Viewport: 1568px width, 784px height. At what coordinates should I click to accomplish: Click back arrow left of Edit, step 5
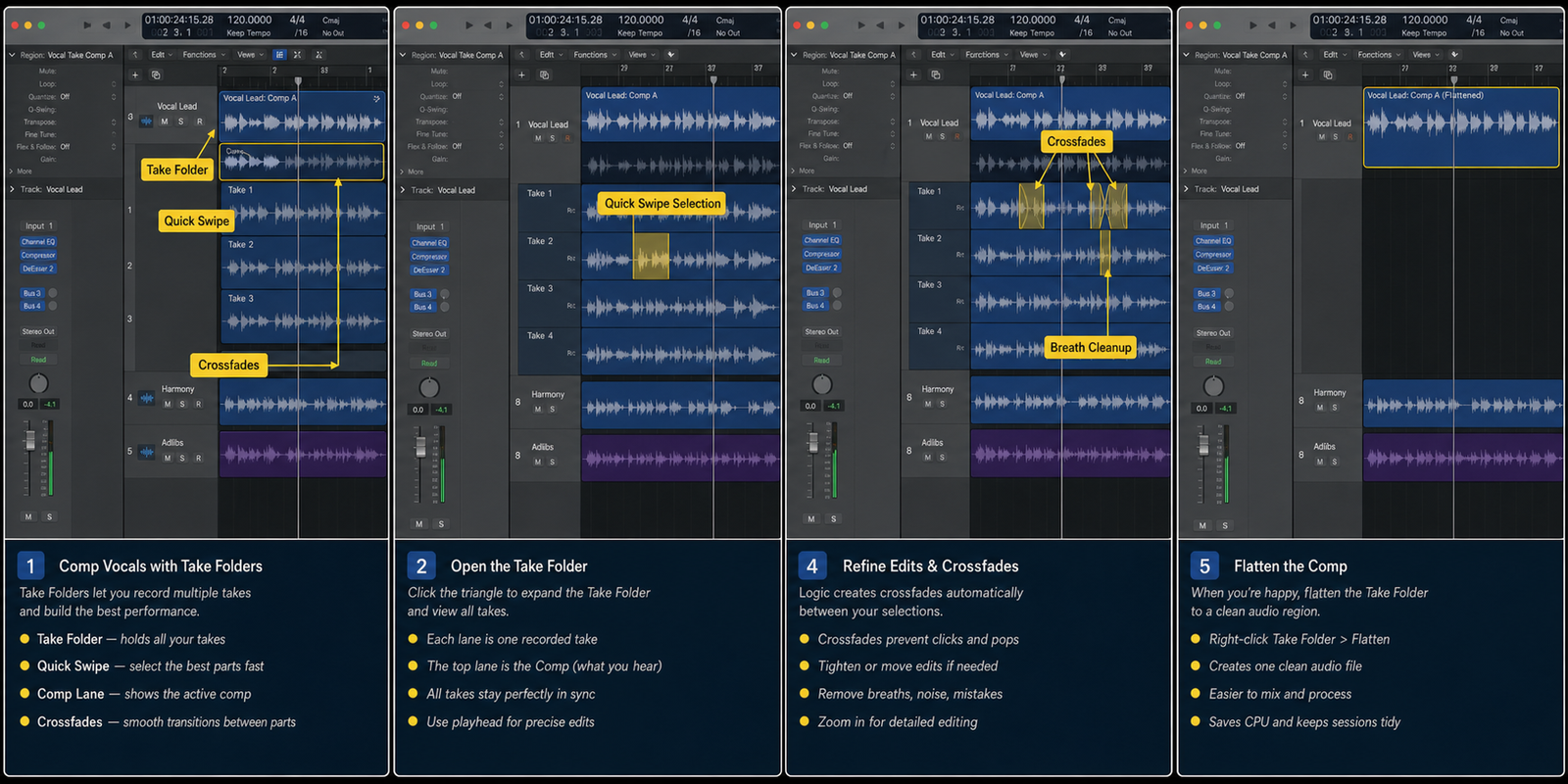pyautogui.click(x=1305, y=55)
